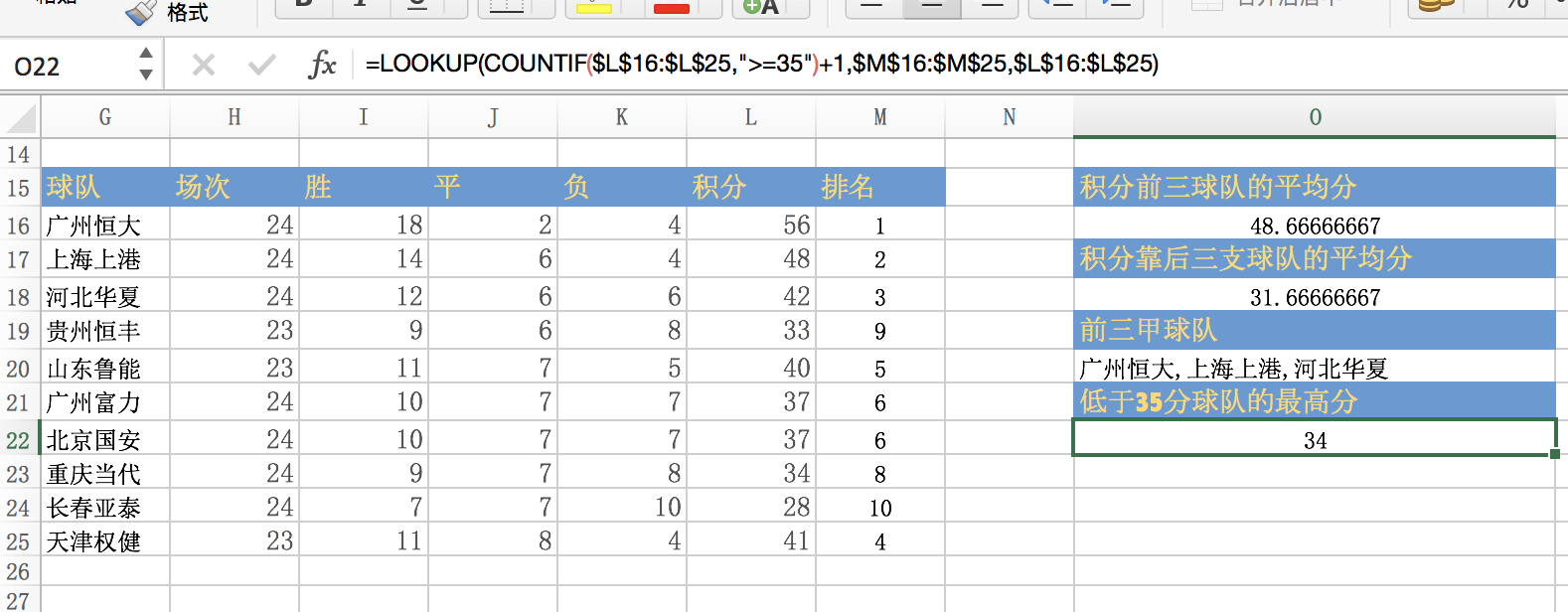This screenshot has height=612, width=1568.
Task: Select column H header
Action: coord(235,117)
